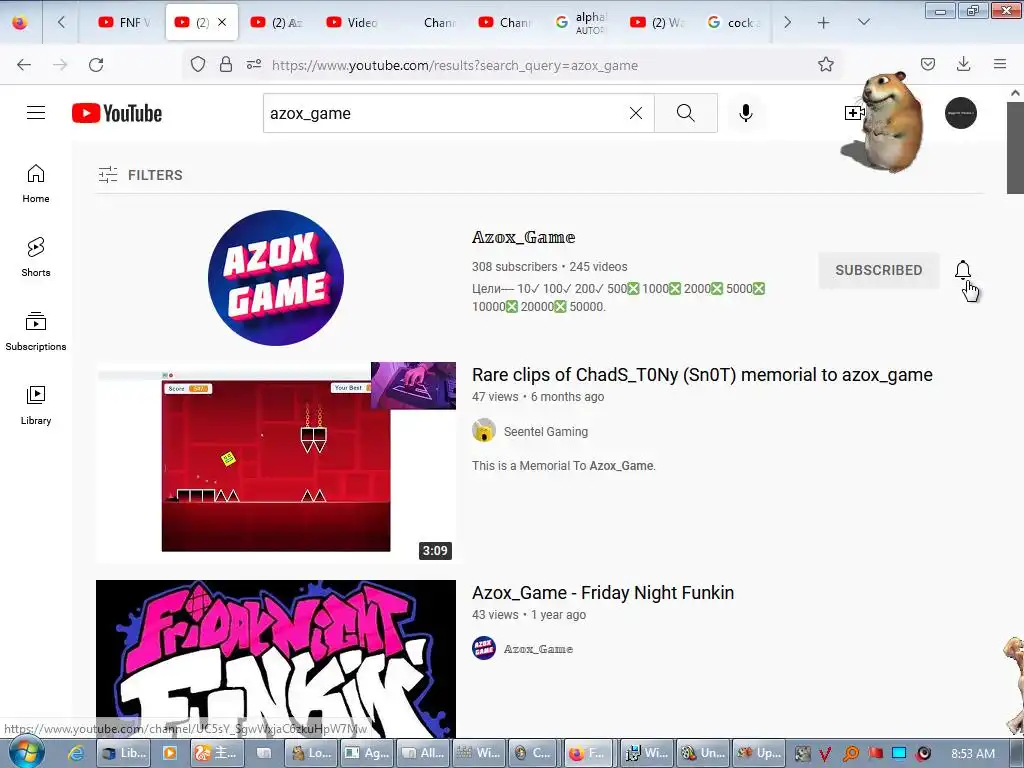Save to Pocket icon in the toolbar

(927, 64)
